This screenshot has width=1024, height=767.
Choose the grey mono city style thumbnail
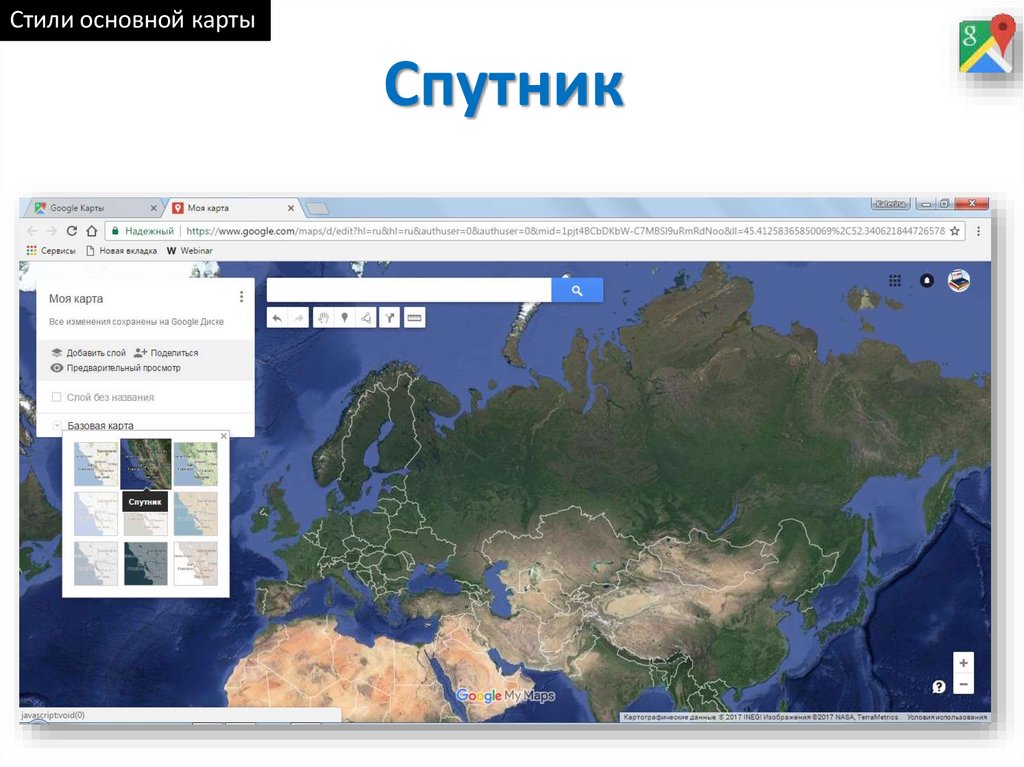(146, 523)
